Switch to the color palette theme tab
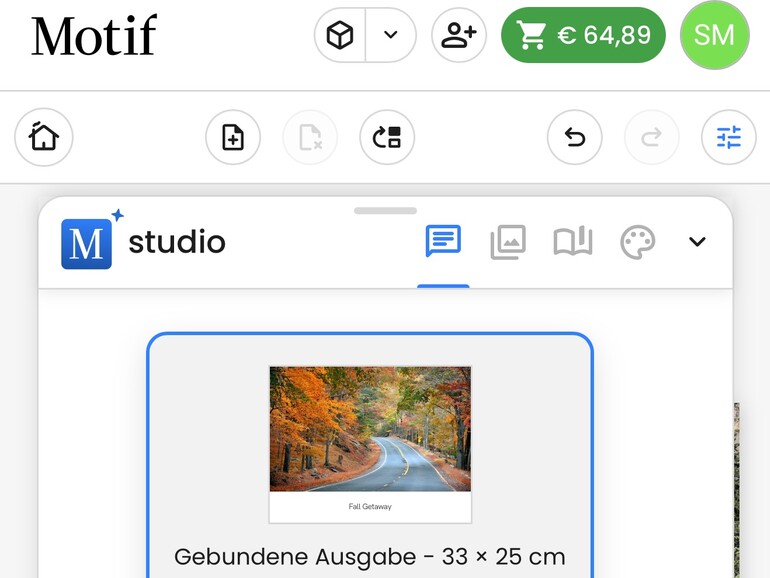 click(x=637, y=242)
